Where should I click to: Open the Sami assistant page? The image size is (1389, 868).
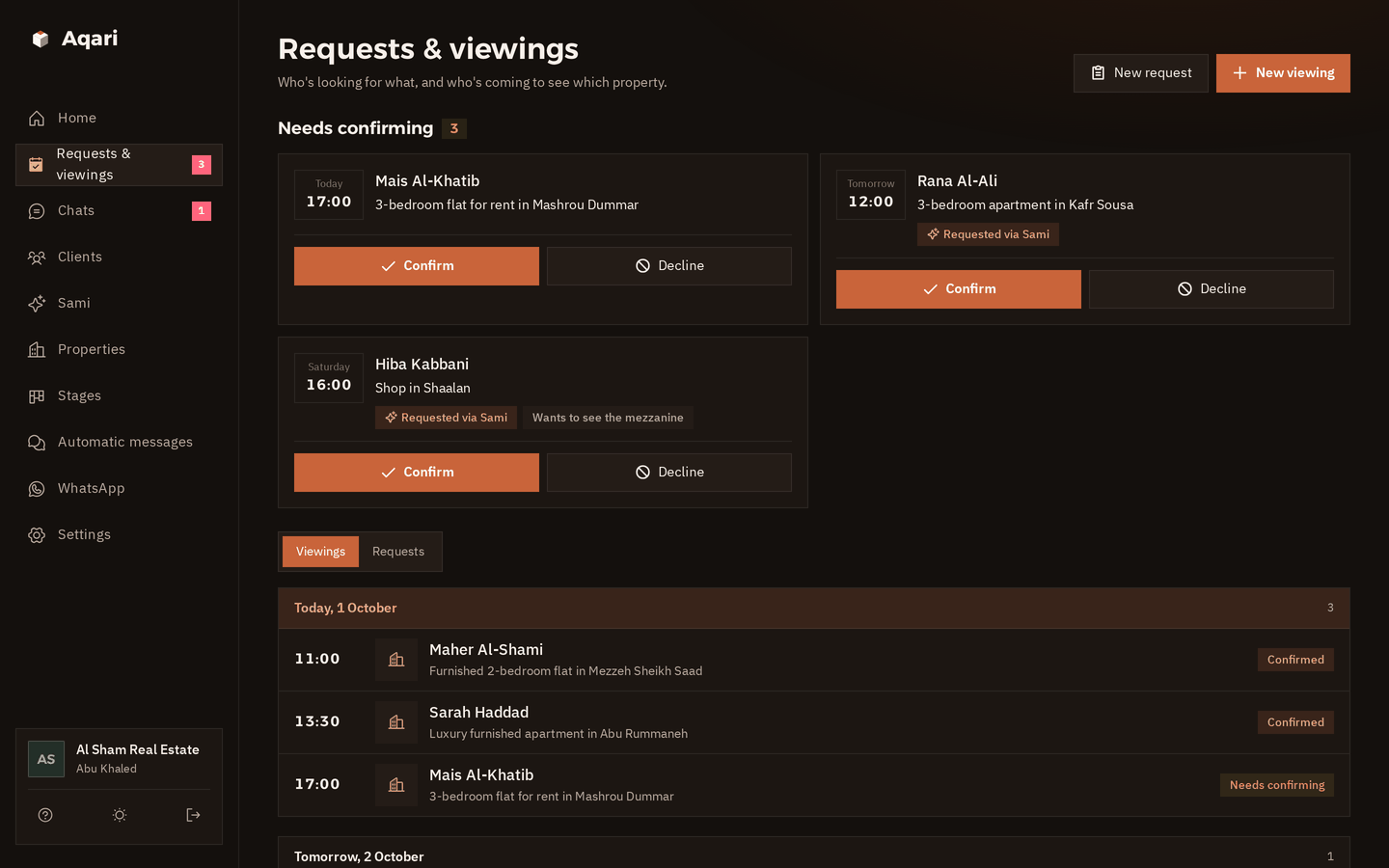119,303
